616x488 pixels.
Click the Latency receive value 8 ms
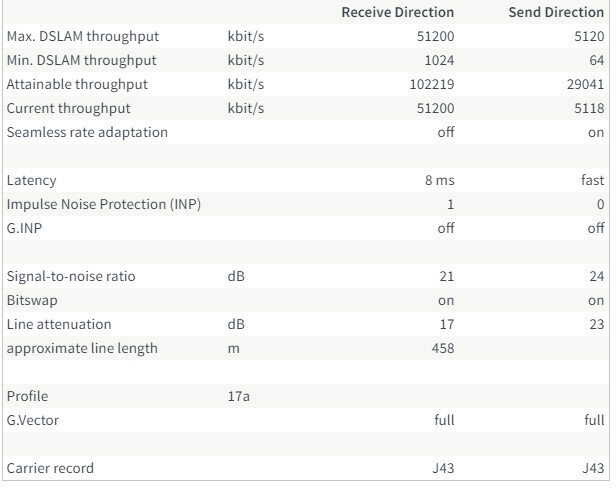[440, 180]
